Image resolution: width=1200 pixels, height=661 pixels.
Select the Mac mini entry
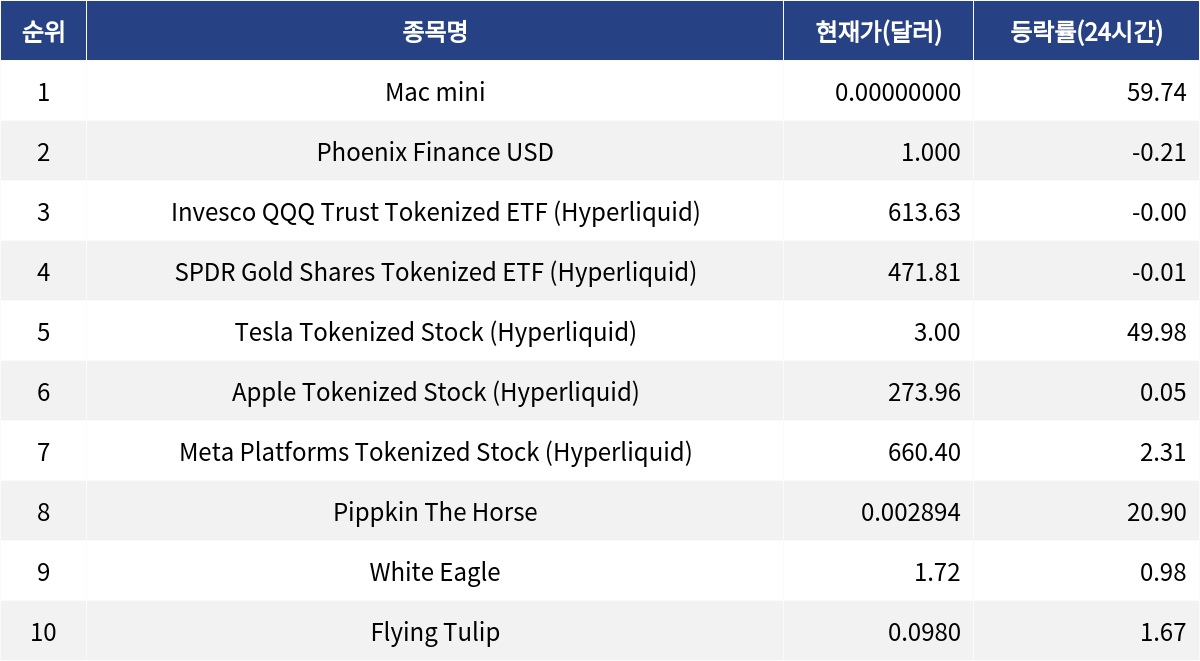[435, 93]
